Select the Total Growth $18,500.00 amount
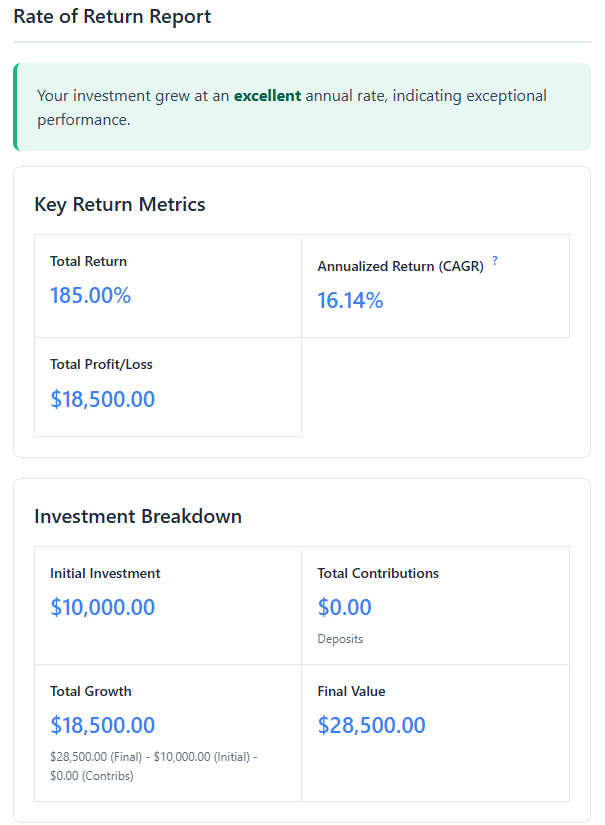The height and width of the screenshot is (825, 605). [103, 725]
